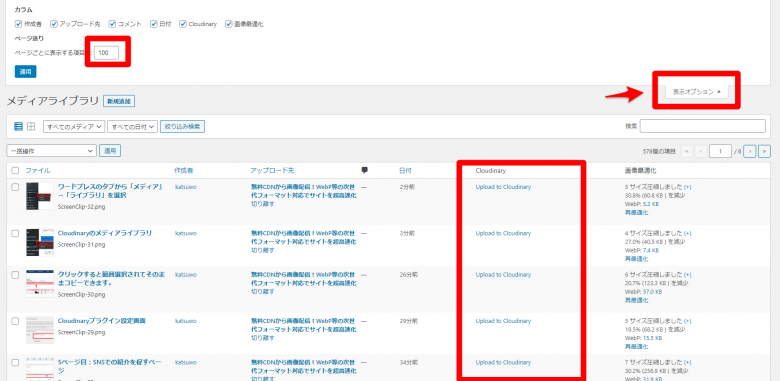Switch to list view icon
The width and height of the screenshot is (780, 381).
tap(18, 126)
